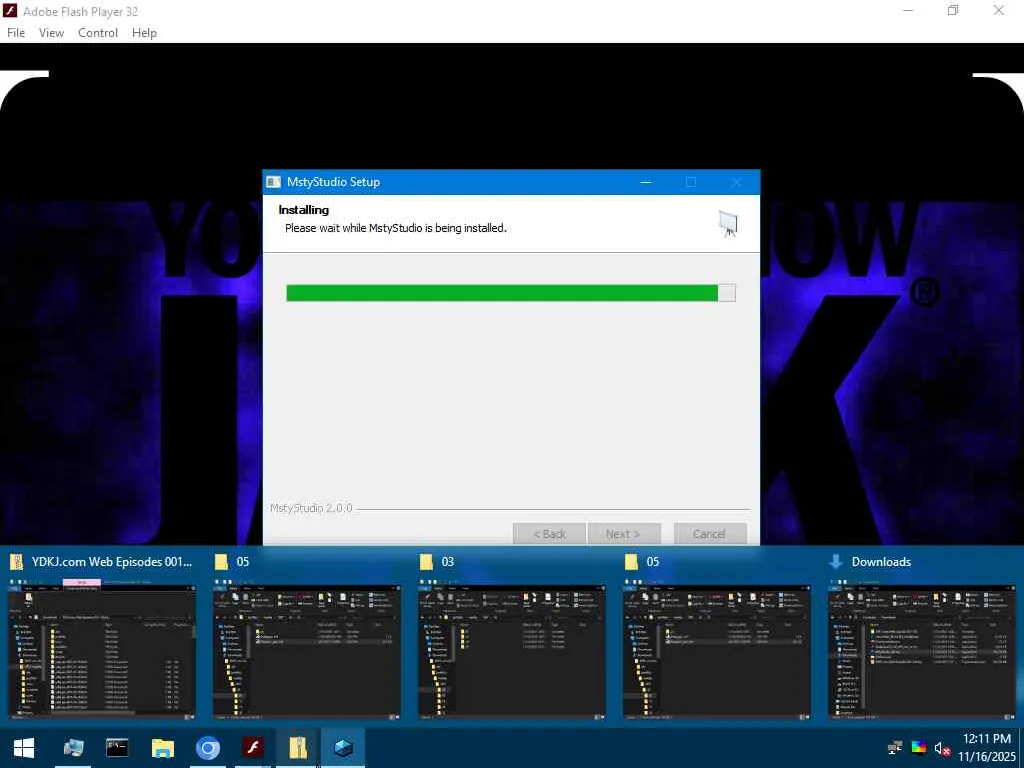
Task: Click the 'Please wait while MstyStudio' message
Action: 396,228
